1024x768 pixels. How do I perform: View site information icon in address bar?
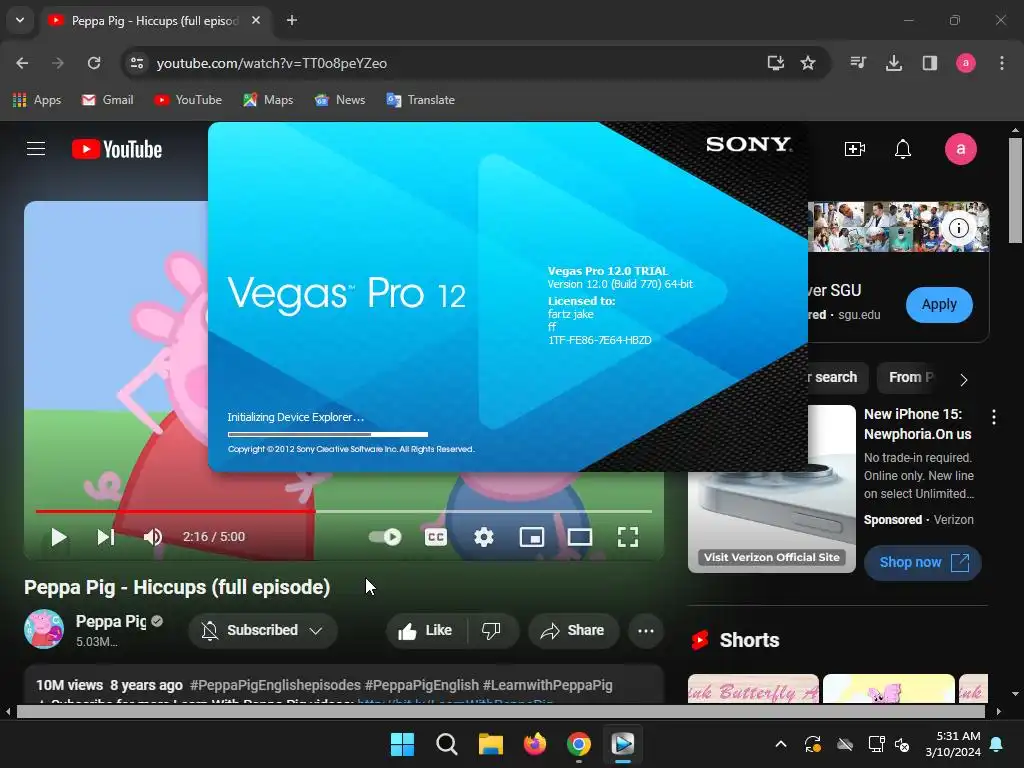pos(137,63)
